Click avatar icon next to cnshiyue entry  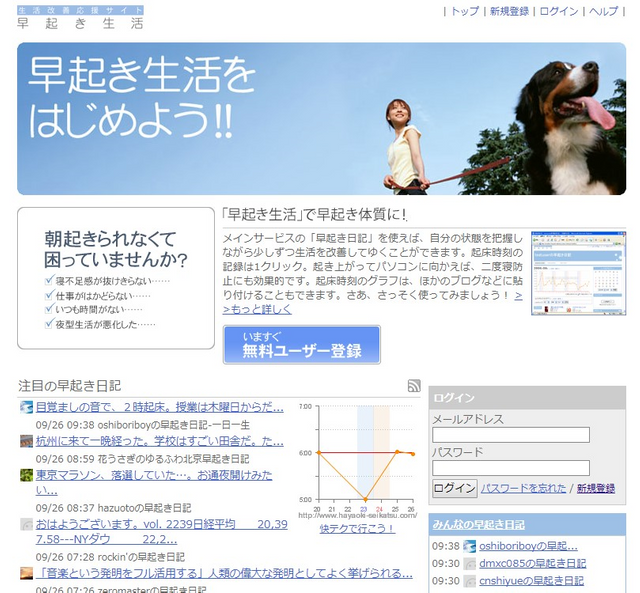click(469, 581)
